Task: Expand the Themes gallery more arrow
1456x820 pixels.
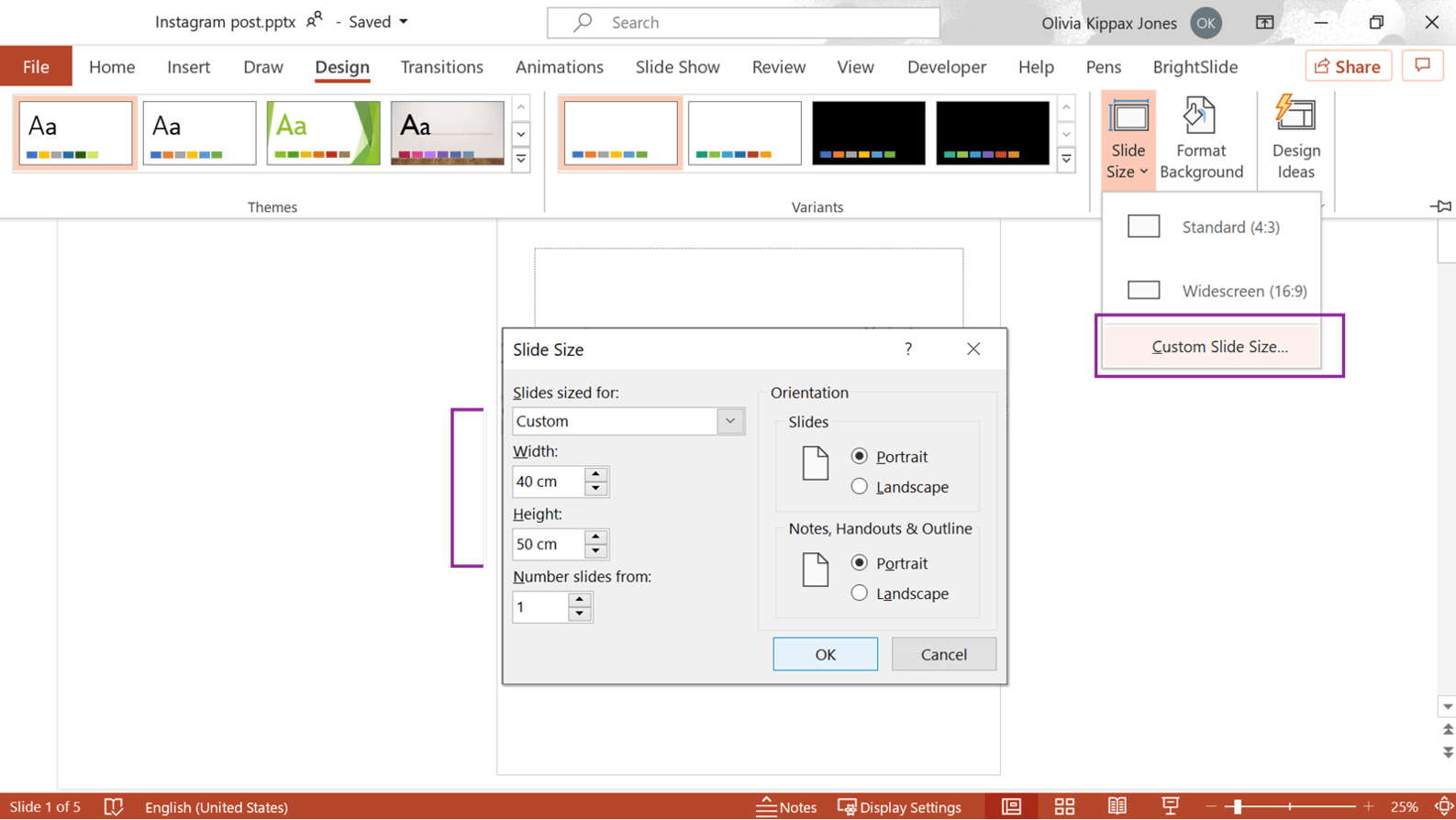Action: click(521, 161)
